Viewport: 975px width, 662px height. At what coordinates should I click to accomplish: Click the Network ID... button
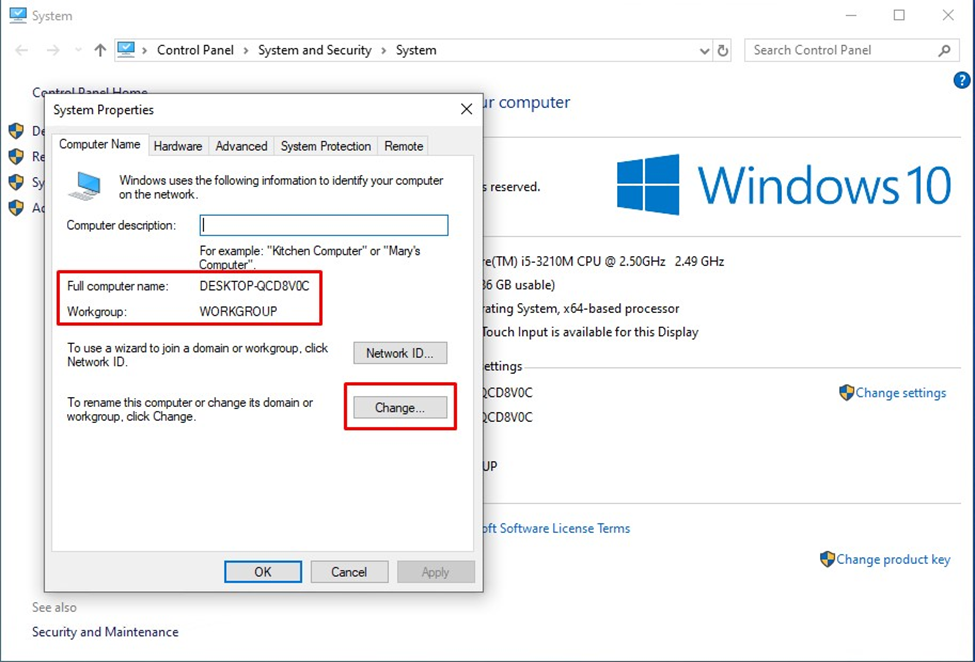coord(400,353)
